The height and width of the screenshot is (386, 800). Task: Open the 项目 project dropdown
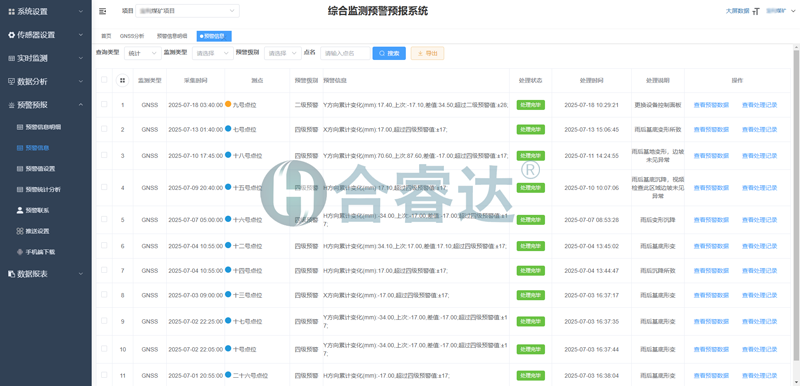(187, 11)
